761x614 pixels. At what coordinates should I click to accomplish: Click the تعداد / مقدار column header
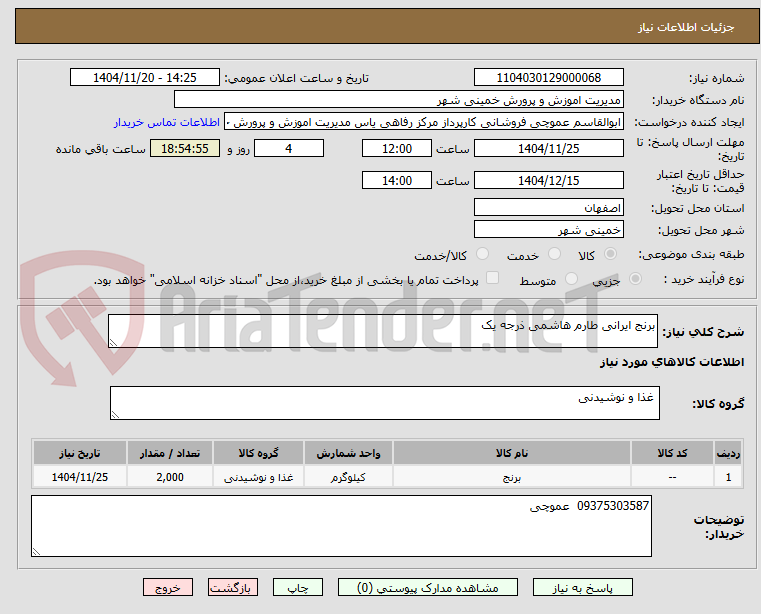coord(170,453)
